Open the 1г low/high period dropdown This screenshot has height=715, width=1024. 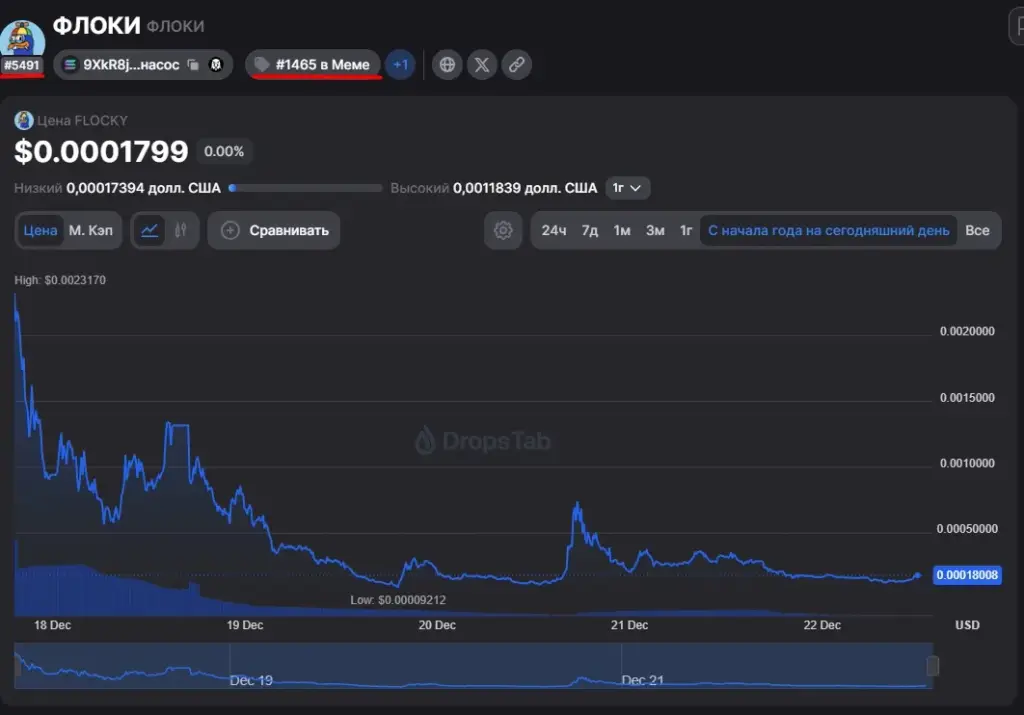628,188
